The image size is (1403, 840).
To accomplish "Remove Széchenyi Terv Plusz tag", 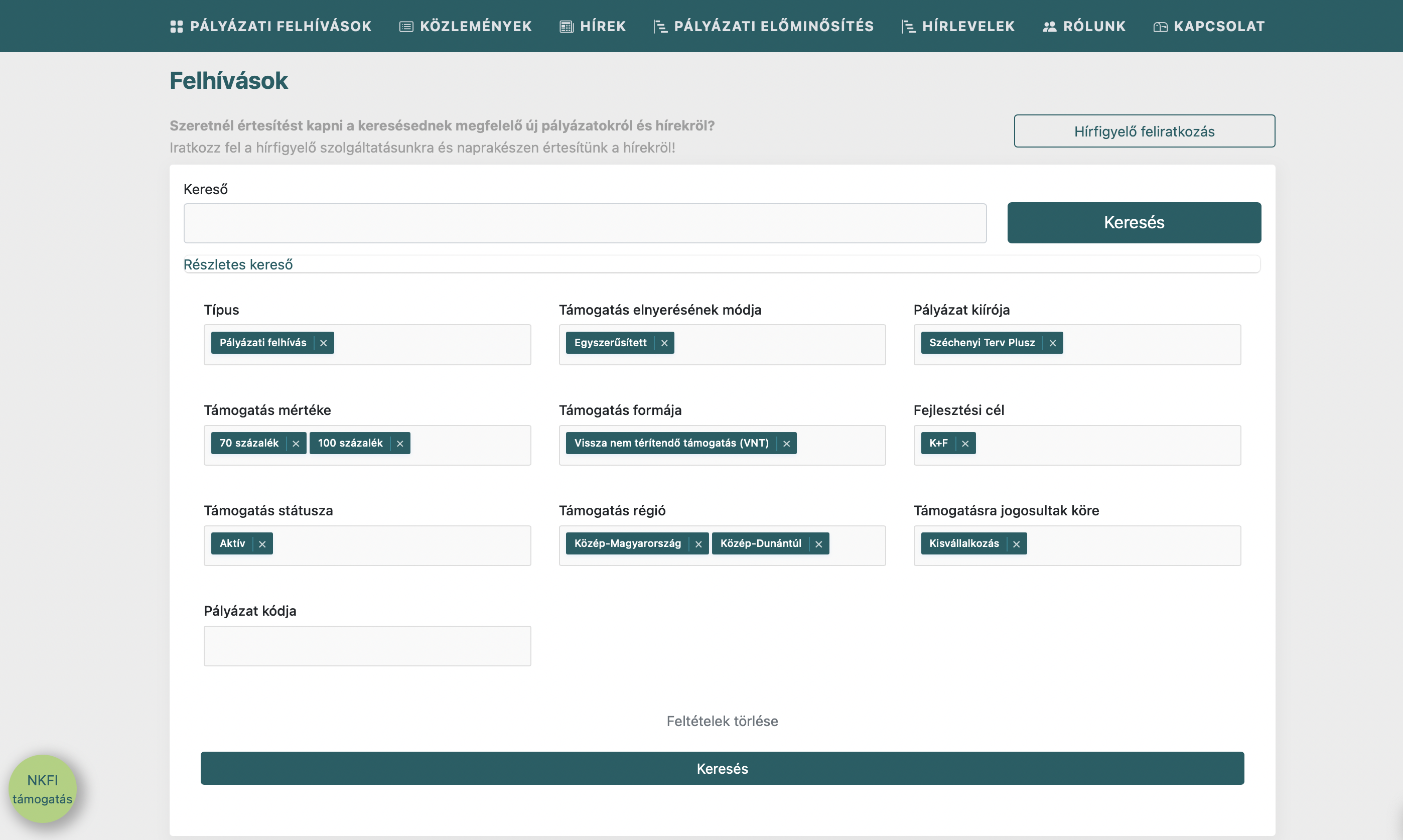I will coord(1052,343).
